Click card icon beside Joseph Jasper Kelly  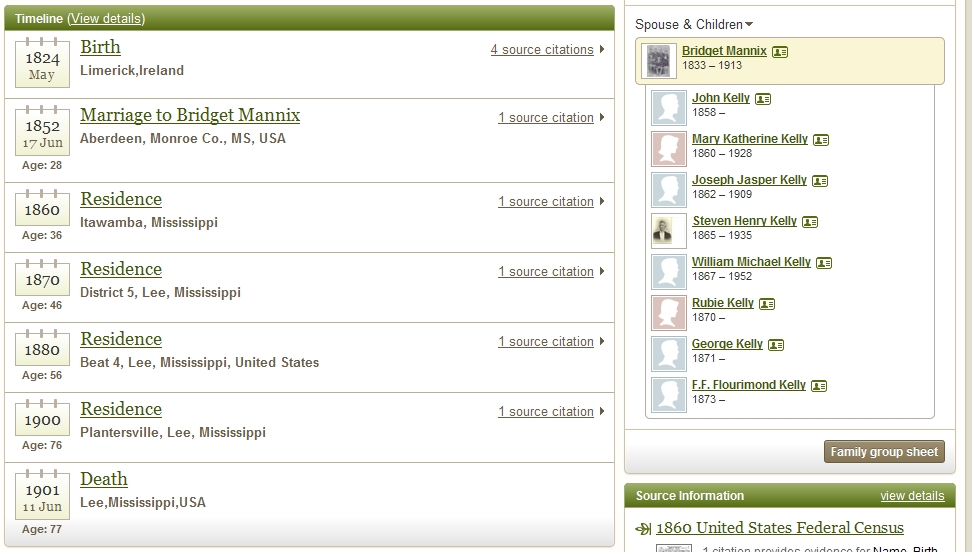pos(820,181)
